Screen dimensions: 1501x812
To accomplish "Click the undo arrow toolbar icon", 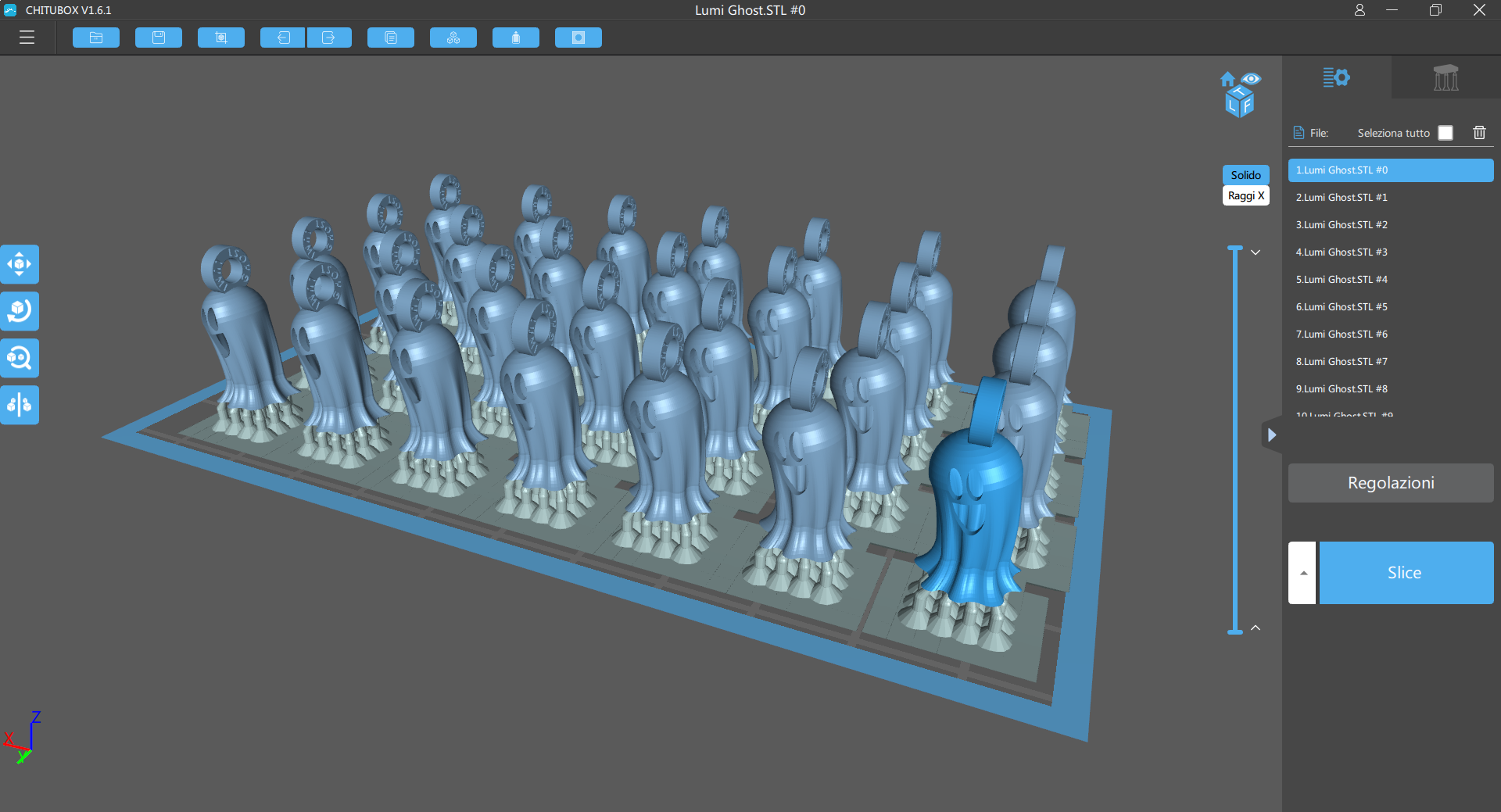I will click(283, 38).
